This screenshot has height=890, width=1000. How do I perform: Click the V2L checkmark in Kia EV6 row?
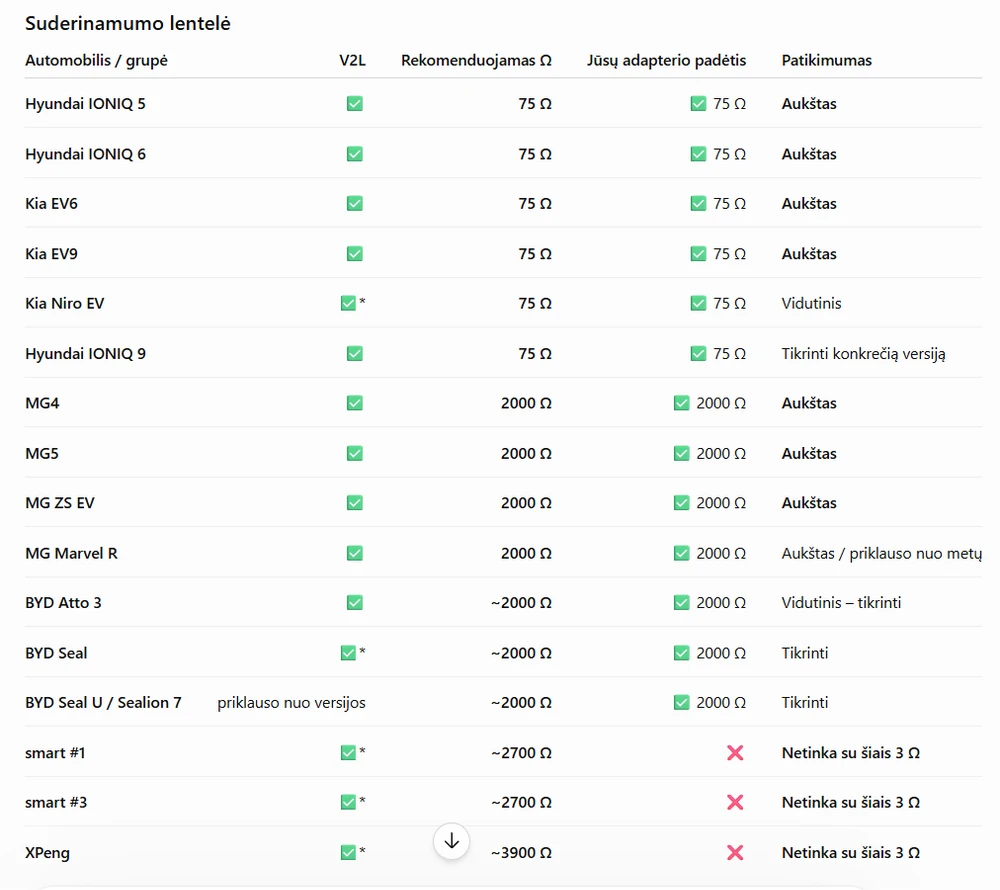click(355, 203)
